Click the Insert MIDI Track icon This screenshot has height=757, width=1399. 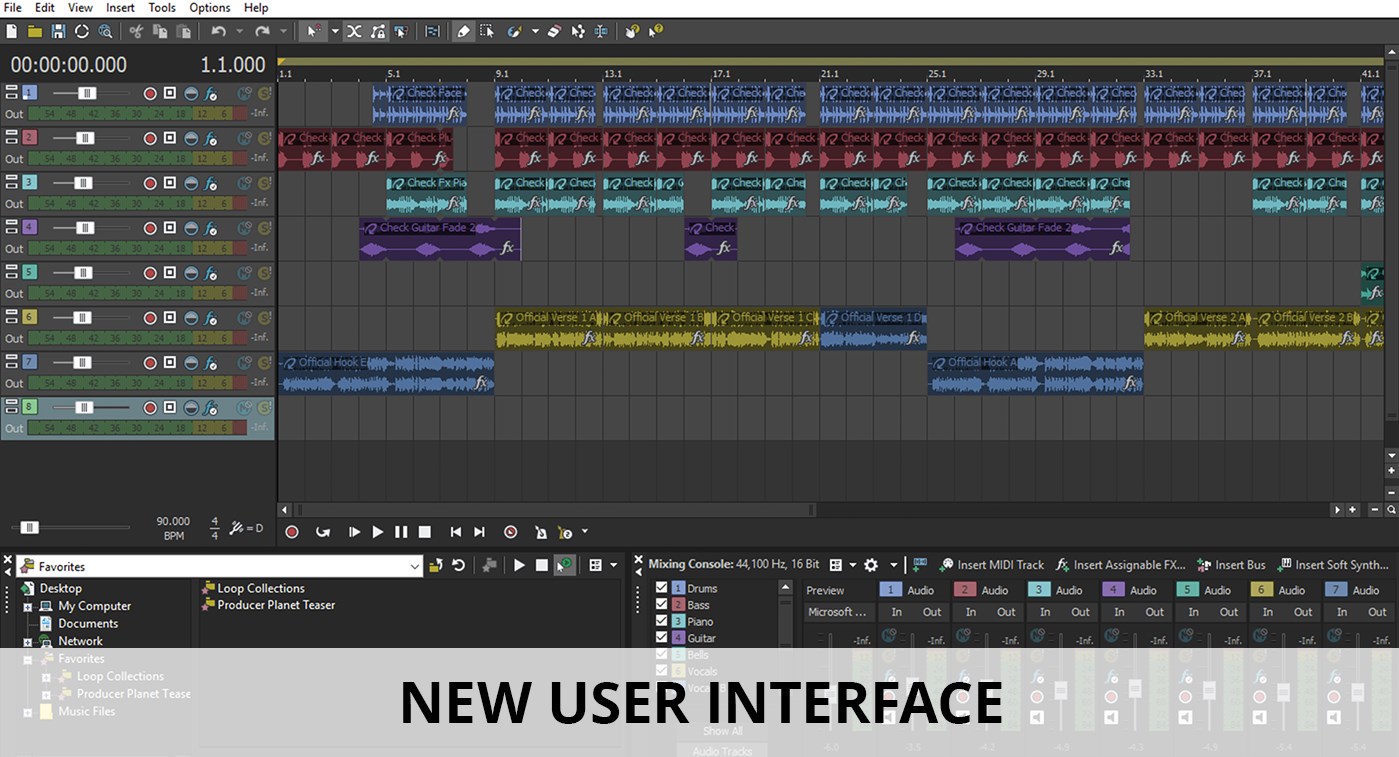pos(948,565)
